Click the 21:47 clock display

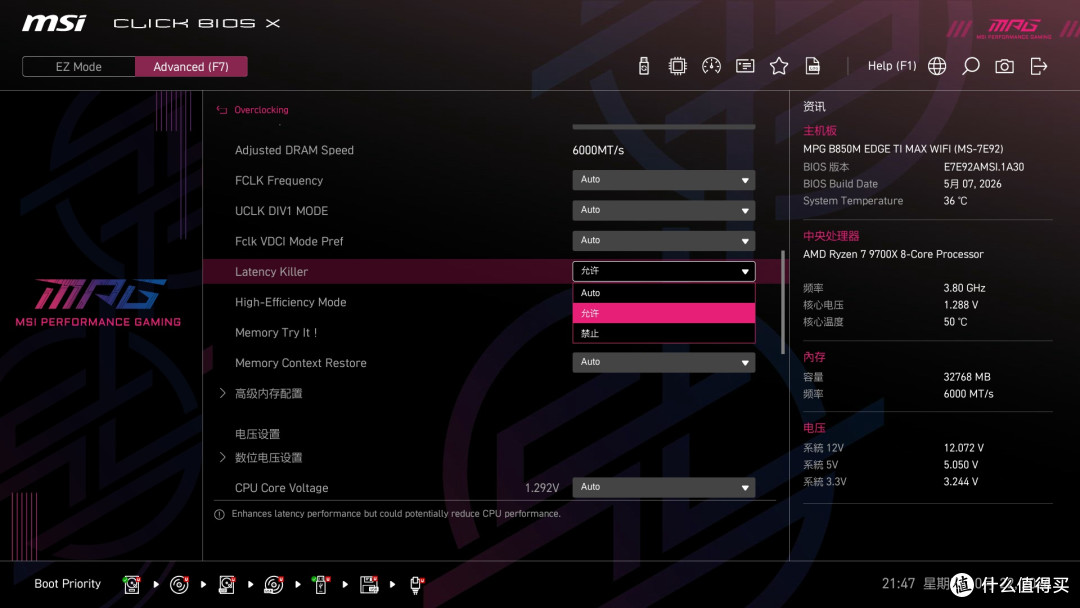coord(898,583)
